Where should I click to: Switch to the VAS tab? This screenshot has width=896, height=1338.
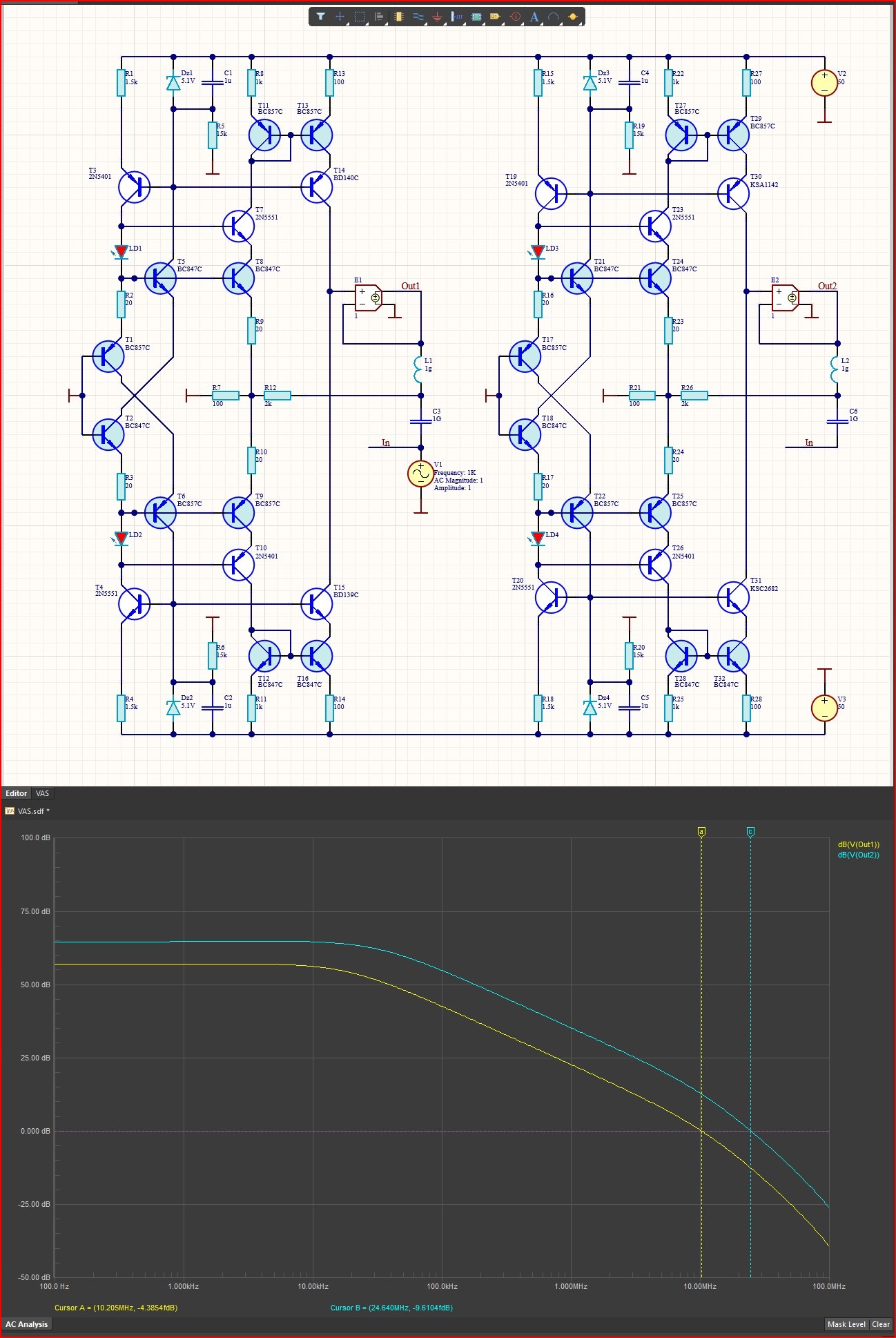click(x=42, y=793)
